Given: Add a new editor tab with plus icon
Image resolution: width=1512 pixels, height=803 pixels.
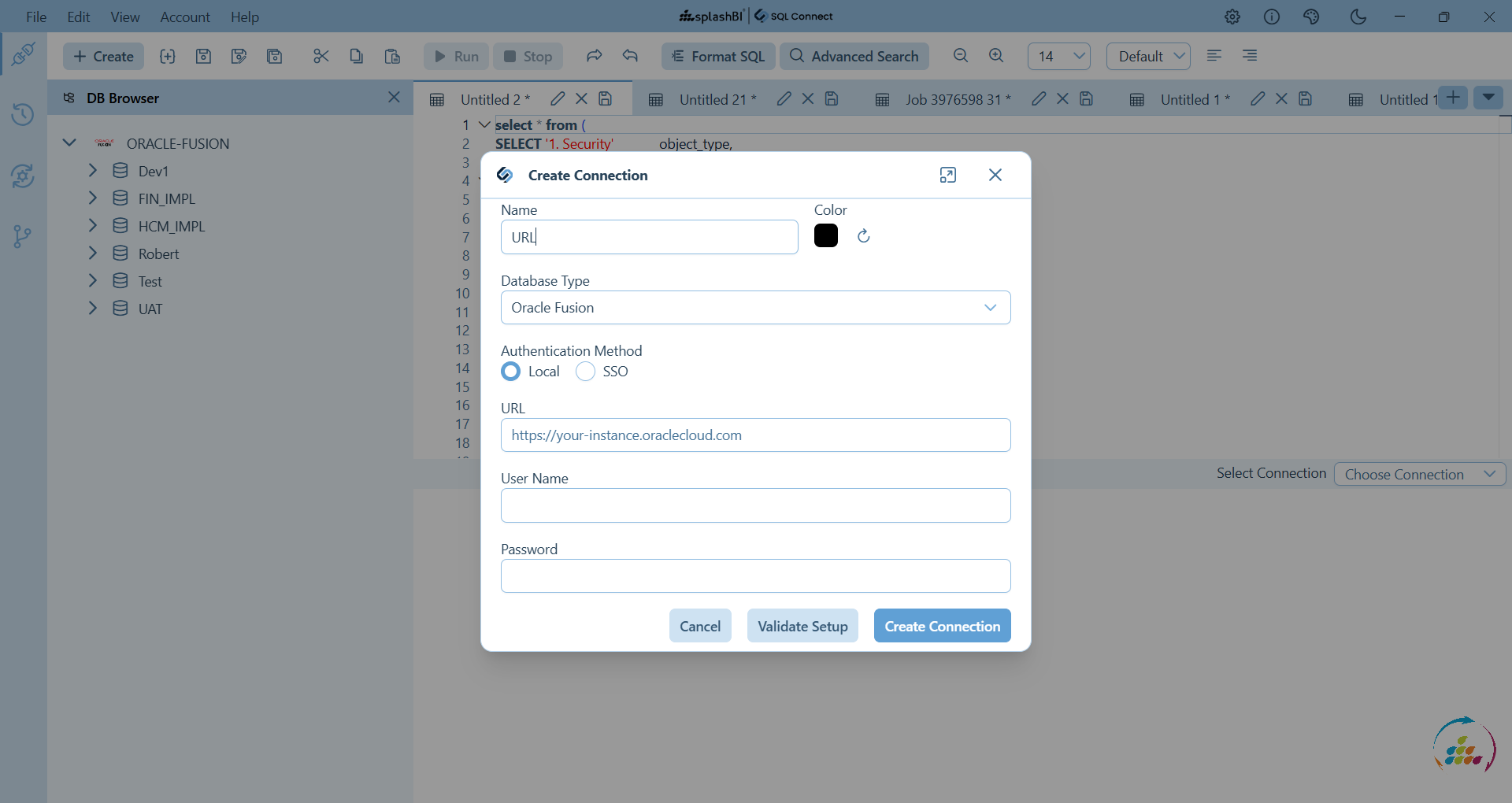Looking at the screenshot, I should tap(1453, 98).
